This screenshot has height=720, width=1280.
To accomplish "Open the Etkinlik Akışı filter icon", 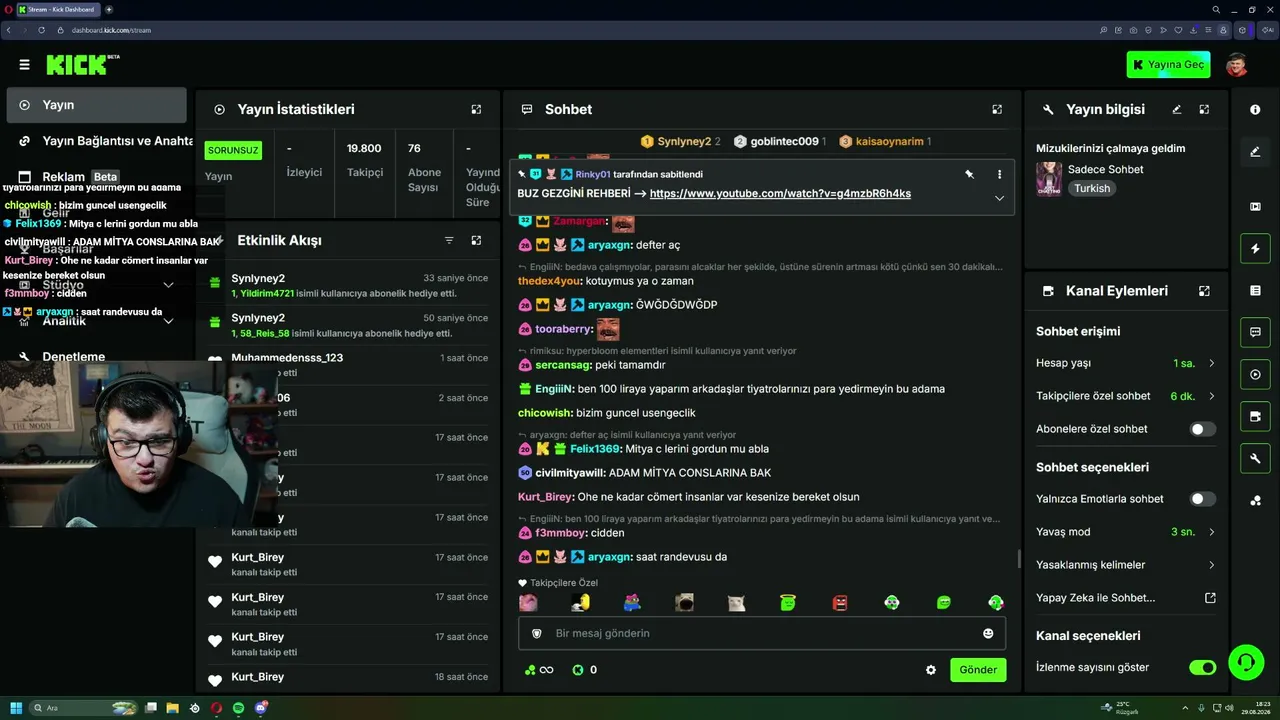I will click(449, 241).
